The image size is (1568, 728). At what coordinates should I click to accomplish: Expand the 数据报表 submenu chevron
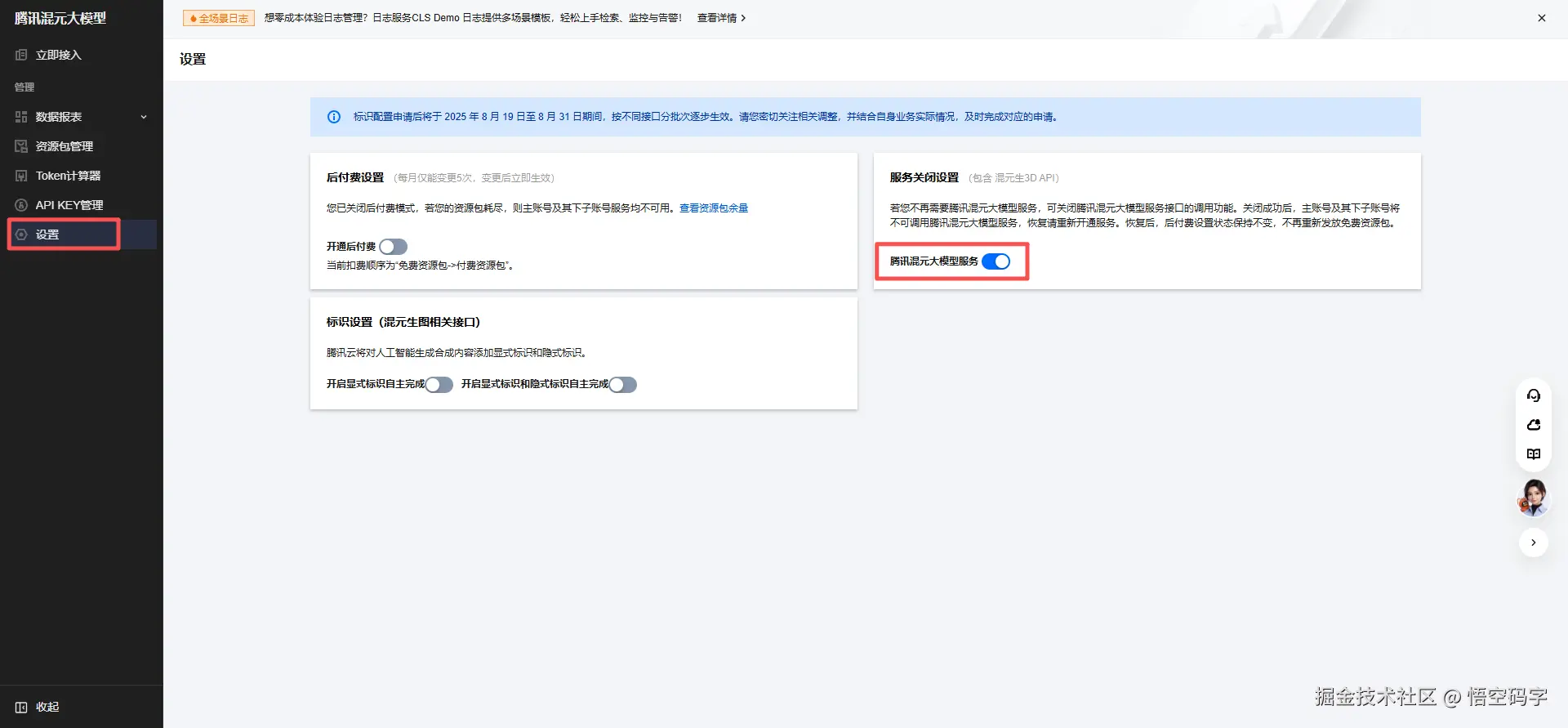pyautogui.click(x=144, y=117)
